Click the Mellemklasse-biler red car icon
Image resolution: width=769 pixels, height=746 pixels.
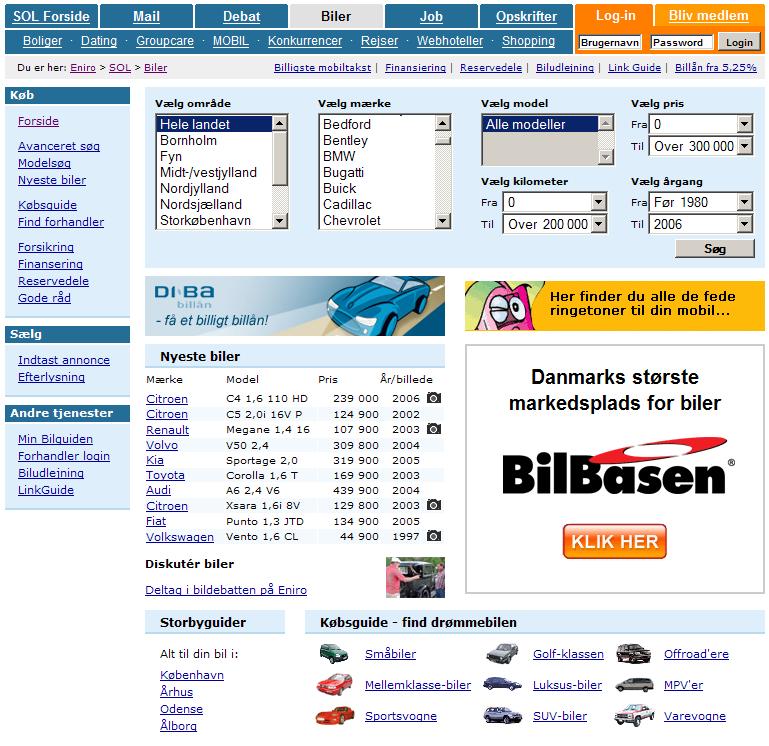click(x=334, y=684)
